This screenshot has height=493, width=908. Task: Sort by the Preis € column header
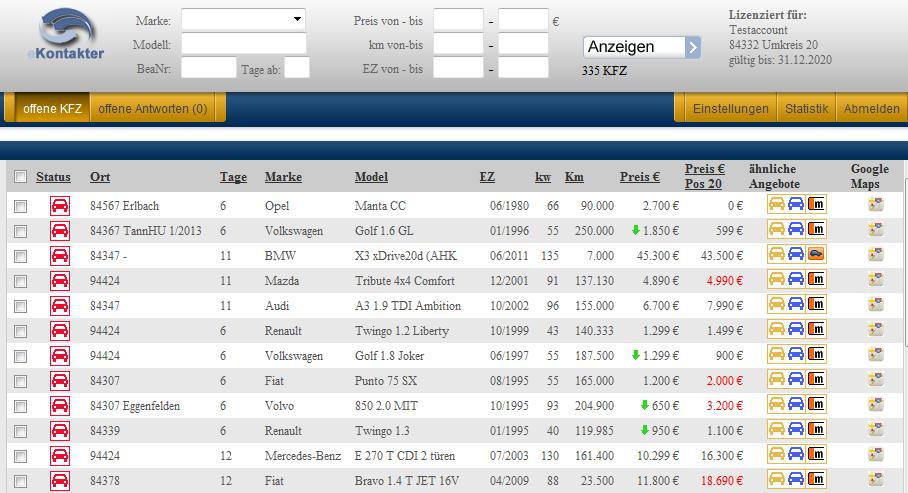[x=639, y=177]
